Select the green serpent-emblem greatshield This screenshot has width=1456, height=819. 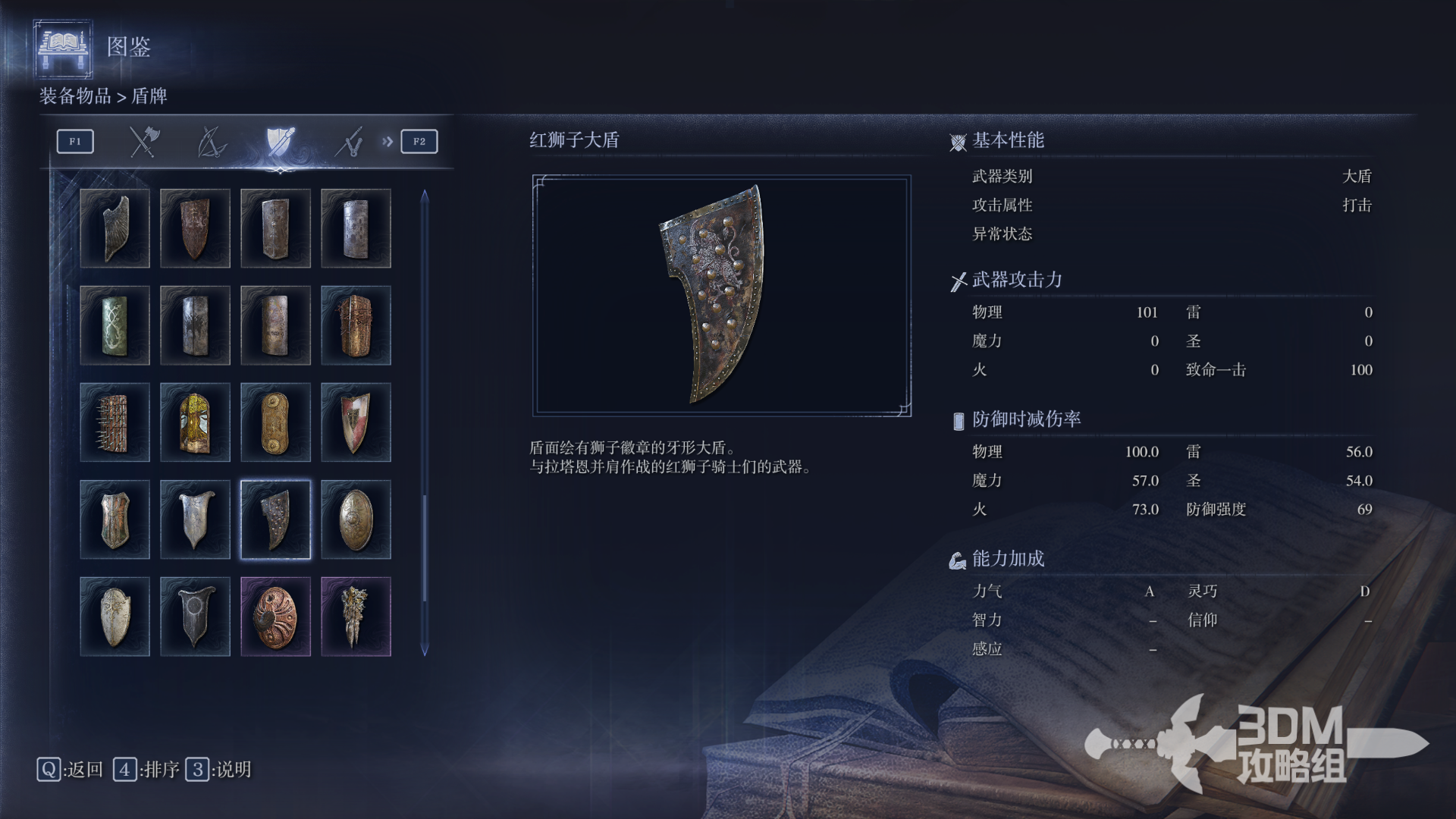click(x=115, y=325)
